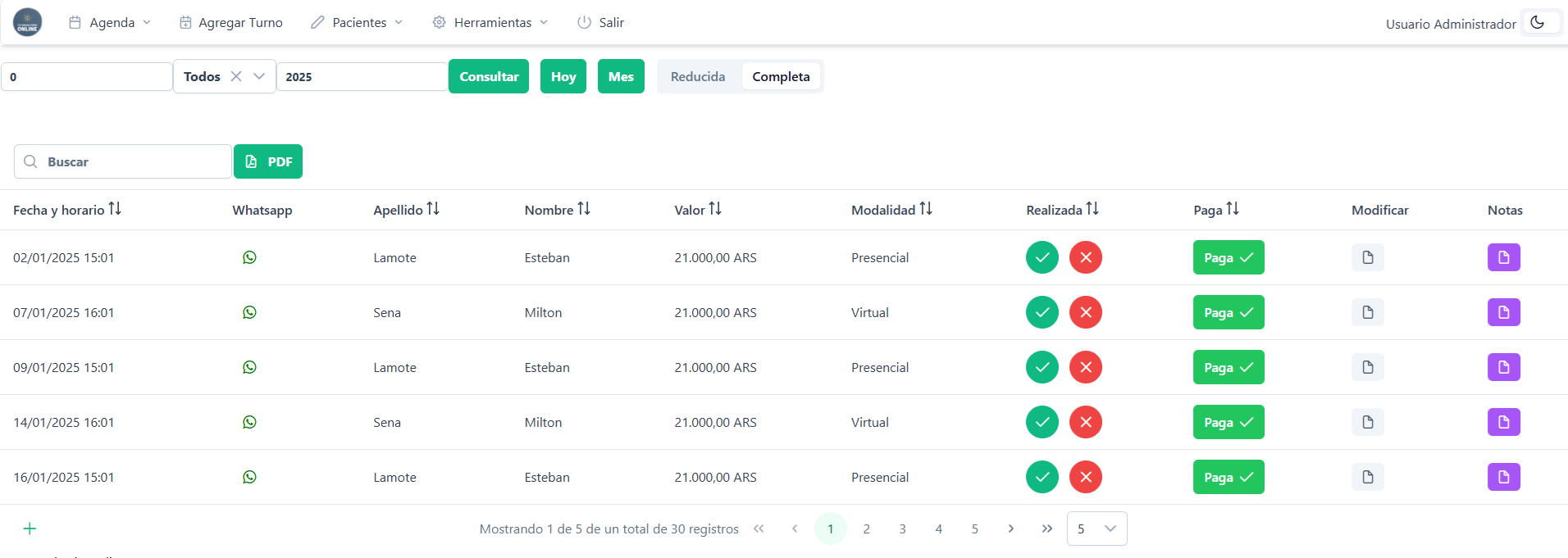Switch to Reducida view
This screenshot has height=558, width=1568.
(697, 76)
